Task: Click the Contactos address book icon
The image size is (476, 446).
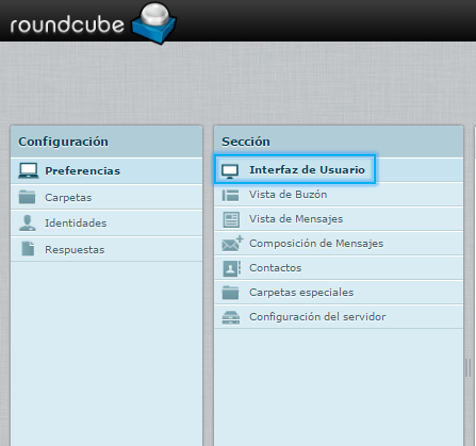Action: (232, 269)
